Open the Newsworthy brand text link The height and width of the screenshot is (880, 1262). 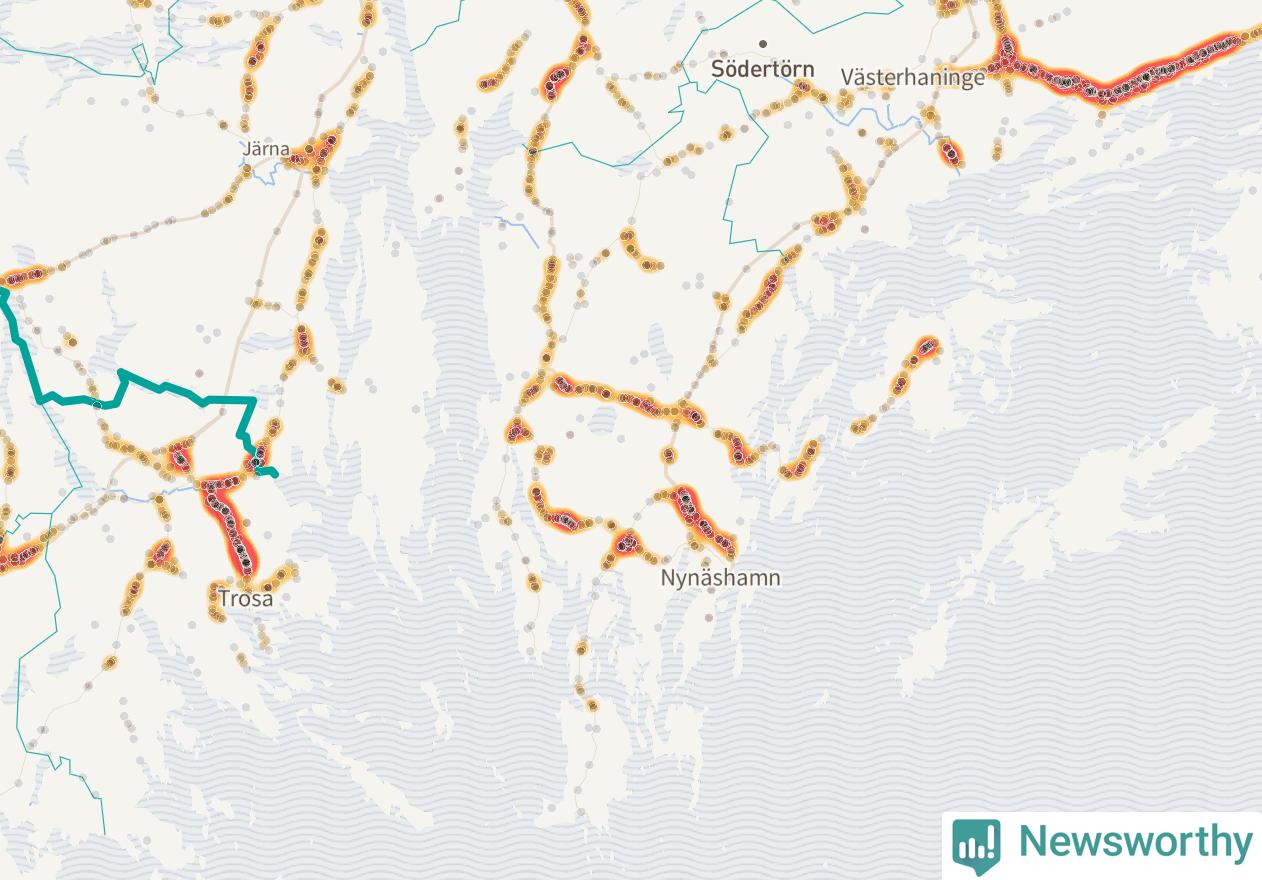1135,842
